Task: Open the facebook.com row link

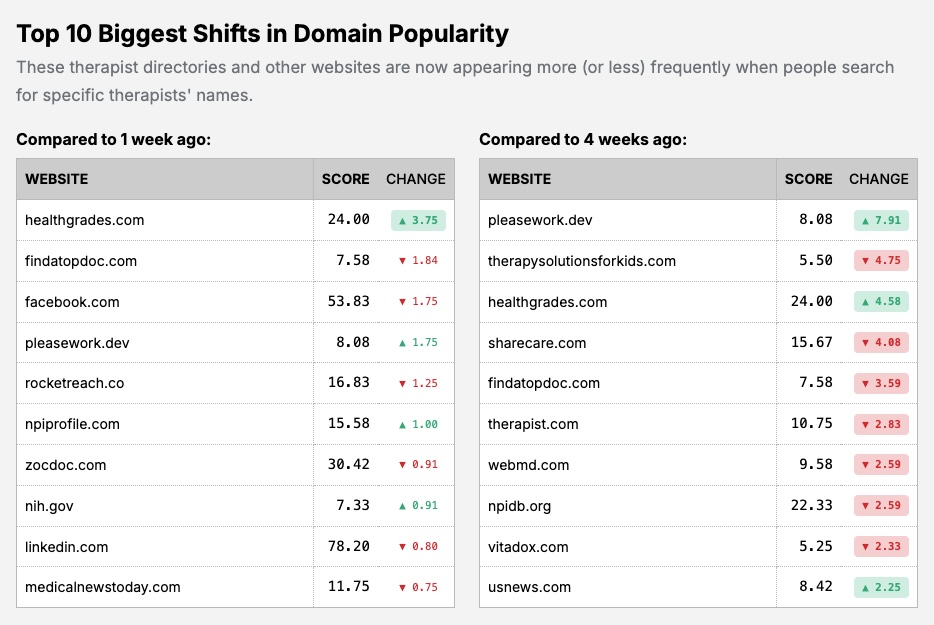Action: (x=72, y=302)
